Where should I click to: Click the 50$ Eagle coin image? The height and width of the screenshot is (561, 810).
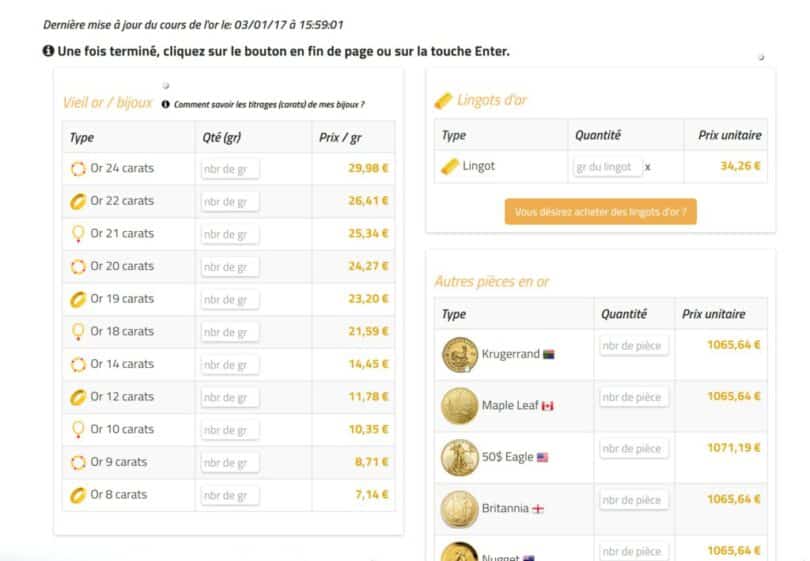point(460,458)
